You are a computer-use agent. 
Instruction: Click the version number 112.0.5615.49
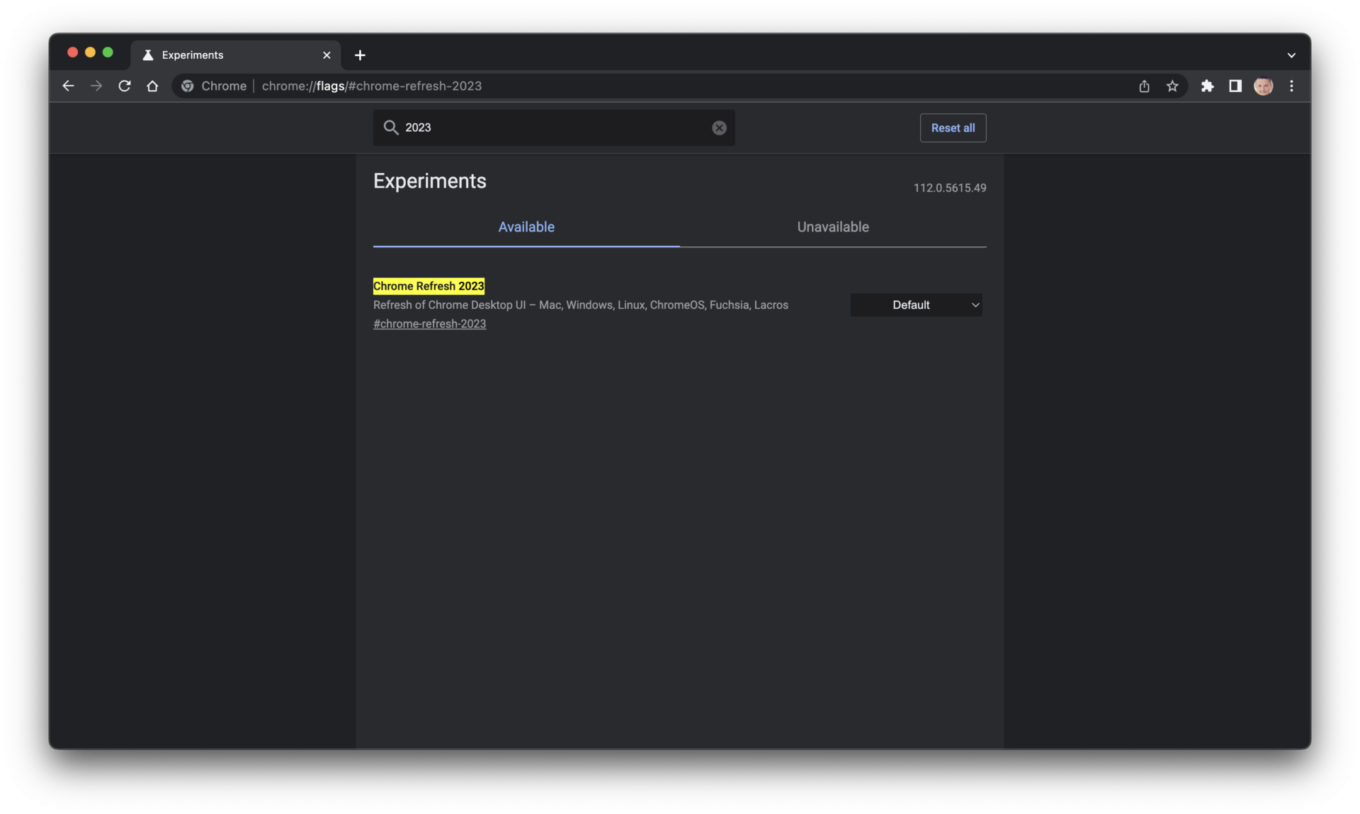(x=950, y=188)
